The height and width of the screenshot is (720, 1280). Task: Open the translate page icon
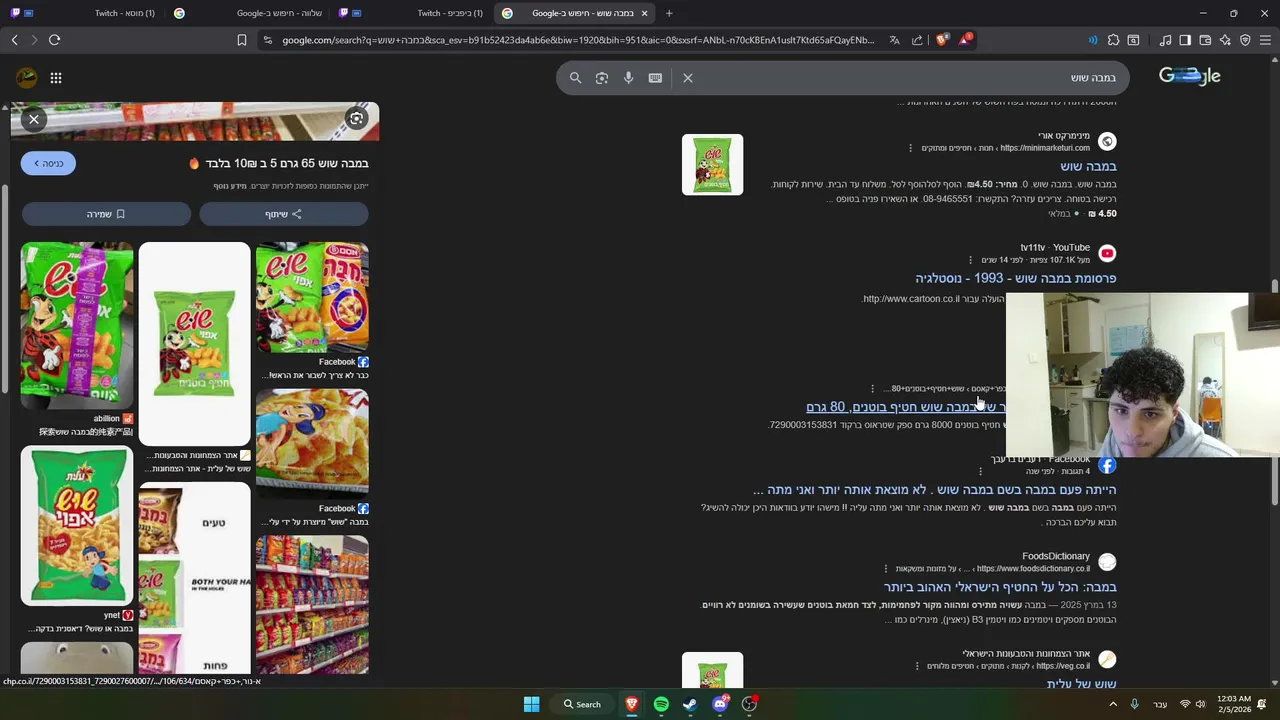[x=894, y=40]
